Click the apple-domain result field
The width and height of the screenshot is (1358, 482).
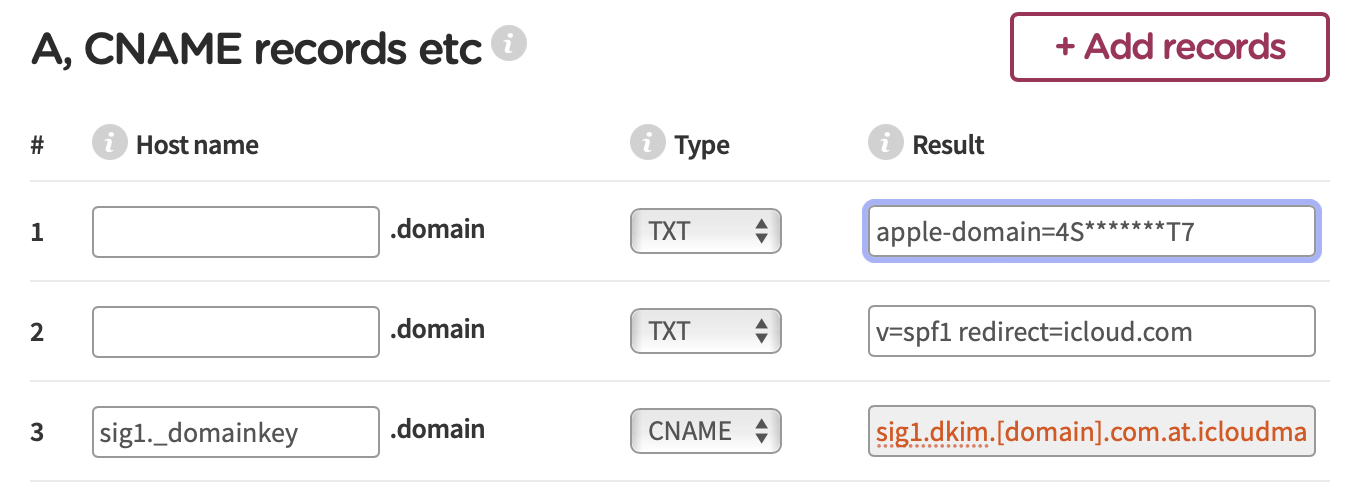pos(1091,232)
